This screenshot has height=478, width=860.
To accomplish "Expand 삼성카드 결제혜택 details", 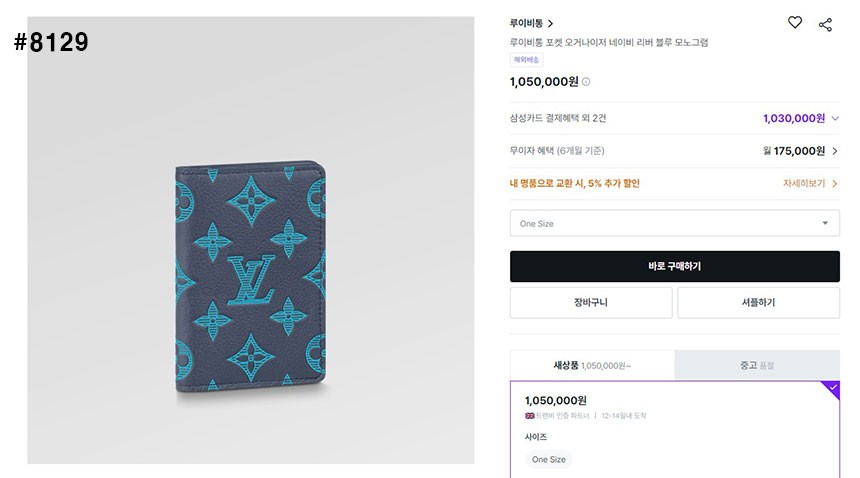I will [834, 118].
